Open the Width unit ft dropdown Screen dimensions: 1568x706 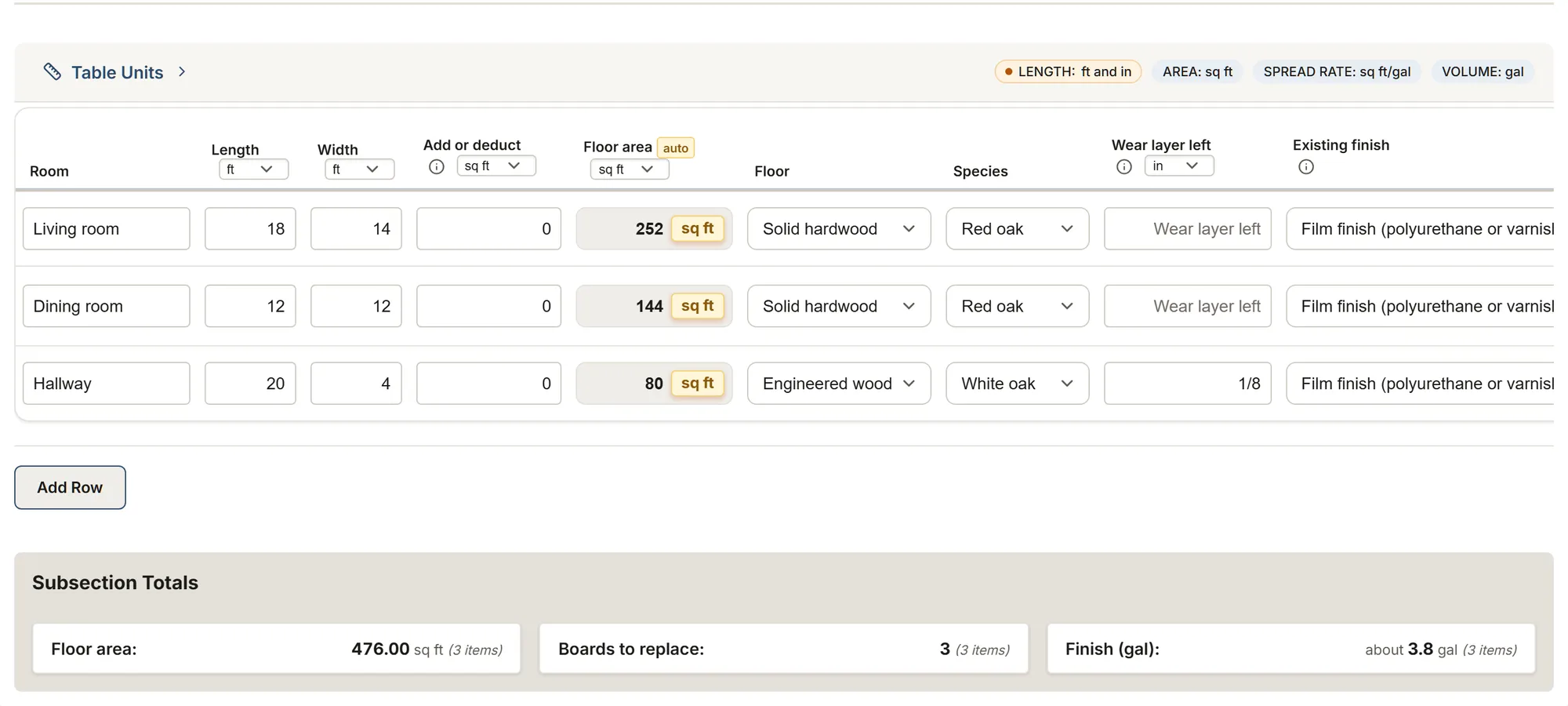(x=359, y=169)
